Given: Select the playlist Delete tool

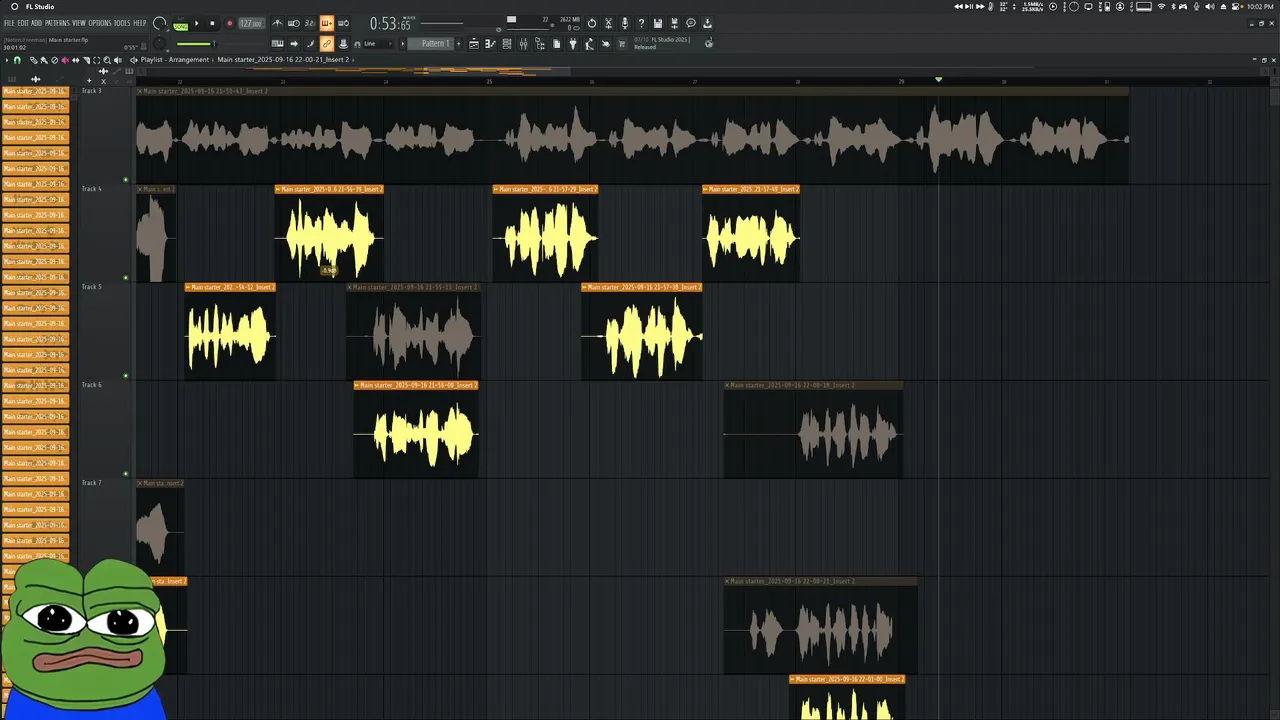Looking at the screenshot, I should click(x=54, y=60).
